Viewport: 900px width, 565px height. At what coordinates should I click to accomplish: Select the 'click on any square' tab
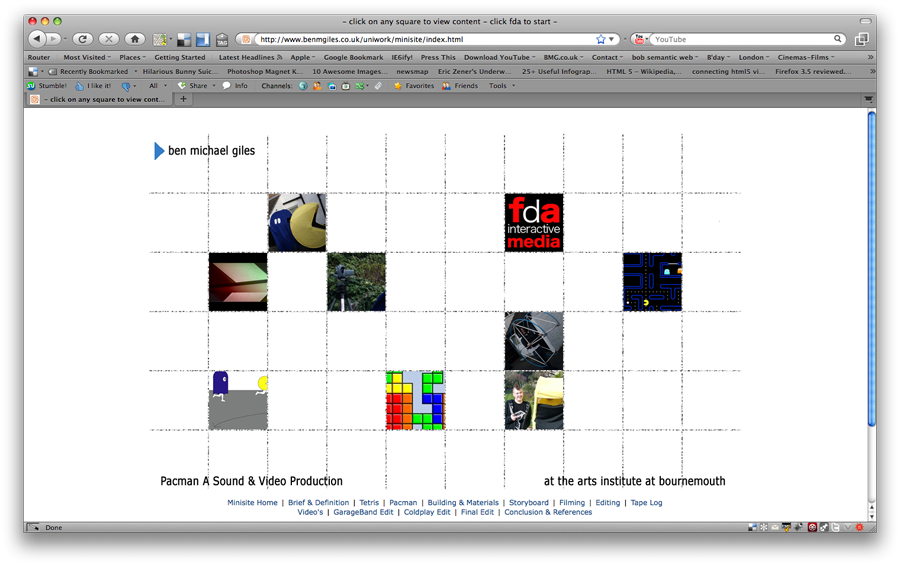pyautogui.click(x=100, y=99)
